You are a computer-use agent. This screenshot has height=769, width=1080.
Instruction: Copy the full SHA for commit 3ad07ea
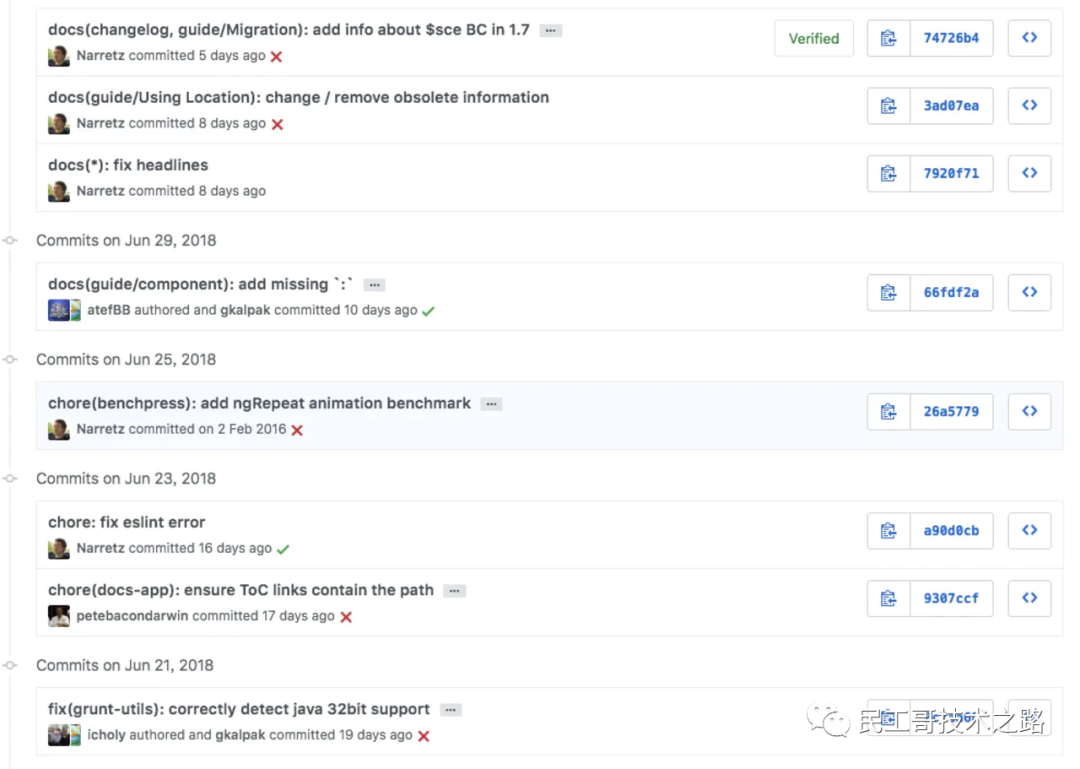[x=888, y=105]
